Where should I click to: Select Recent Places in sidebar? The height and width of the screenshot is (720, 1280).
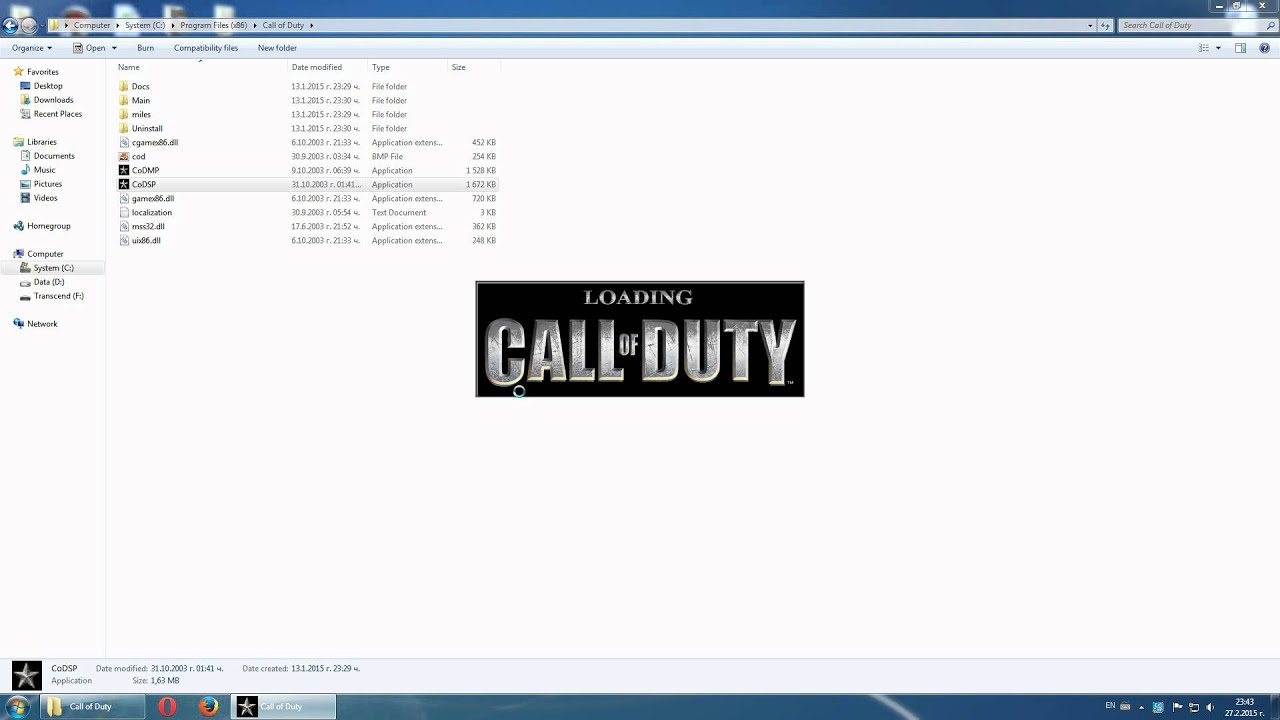tap(58, 114)
